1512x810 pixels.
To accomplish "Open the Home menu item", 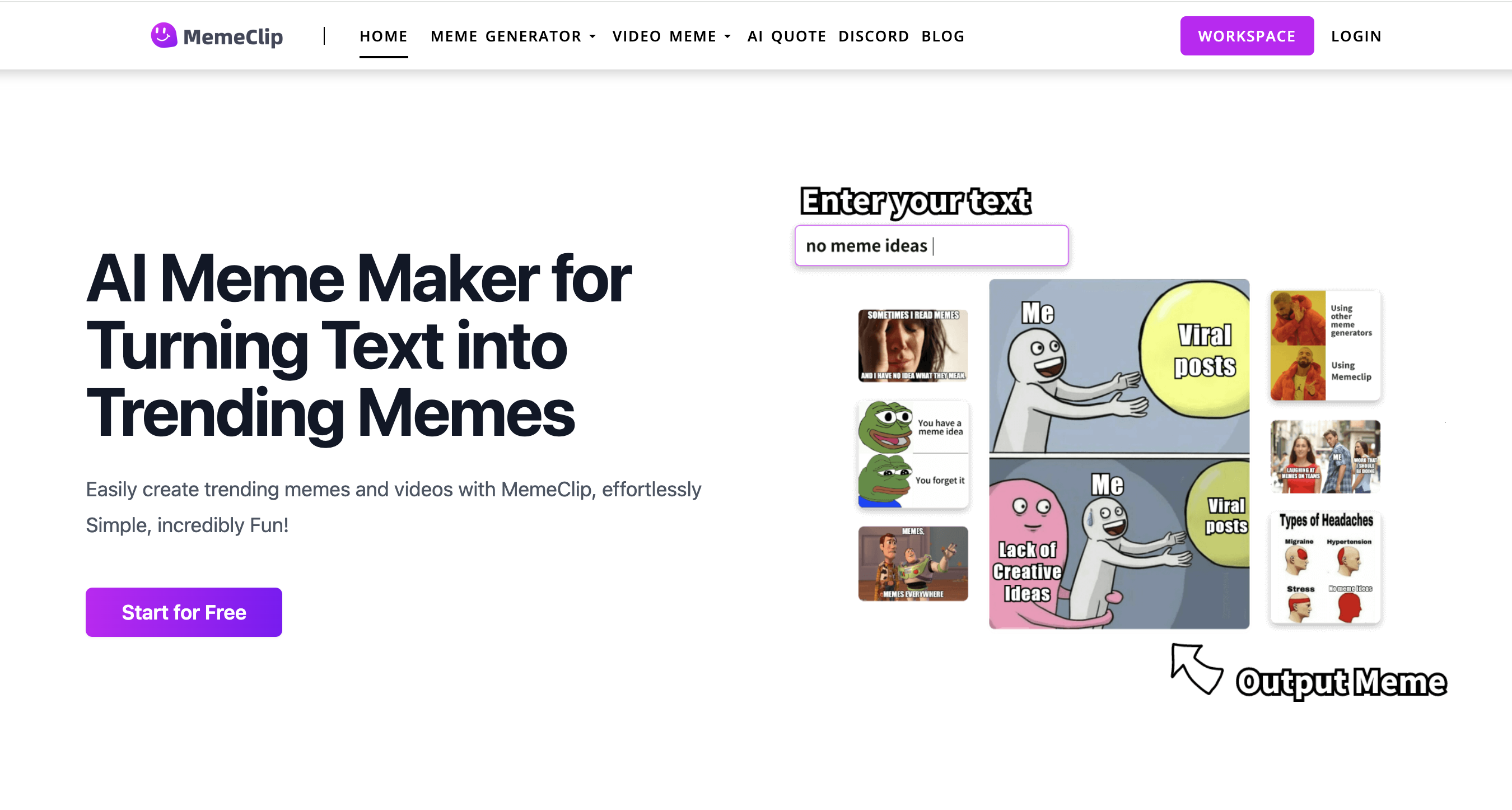I will tap(383, 36).
